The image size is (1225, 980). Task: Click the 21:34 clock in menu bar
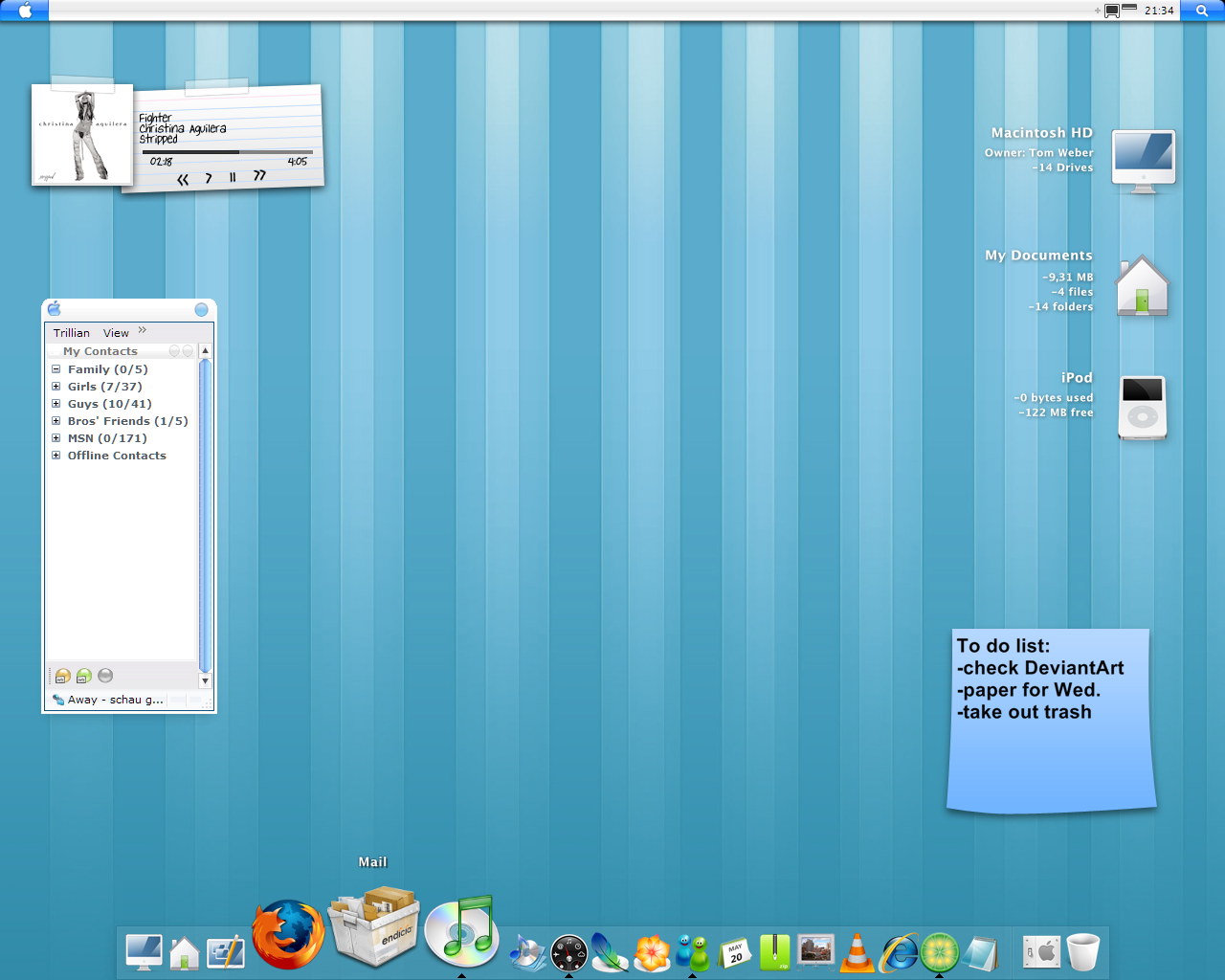pos(1159,11)
